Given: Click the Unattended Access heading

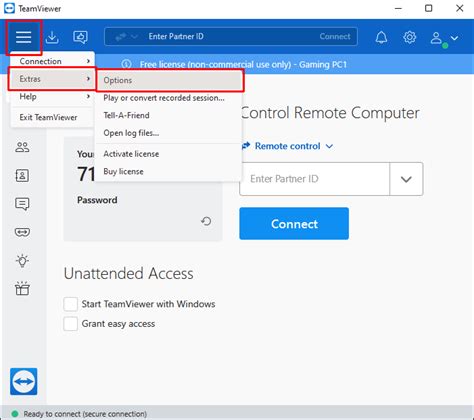Looking at the screenshot, I should (x=129, y=274).
